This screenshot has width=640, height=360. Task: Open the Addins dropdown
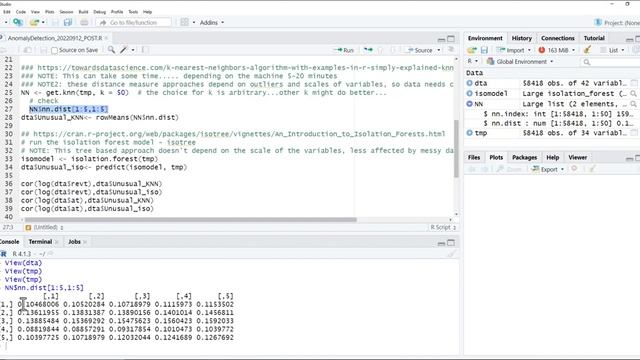click(x=212, y=22)
